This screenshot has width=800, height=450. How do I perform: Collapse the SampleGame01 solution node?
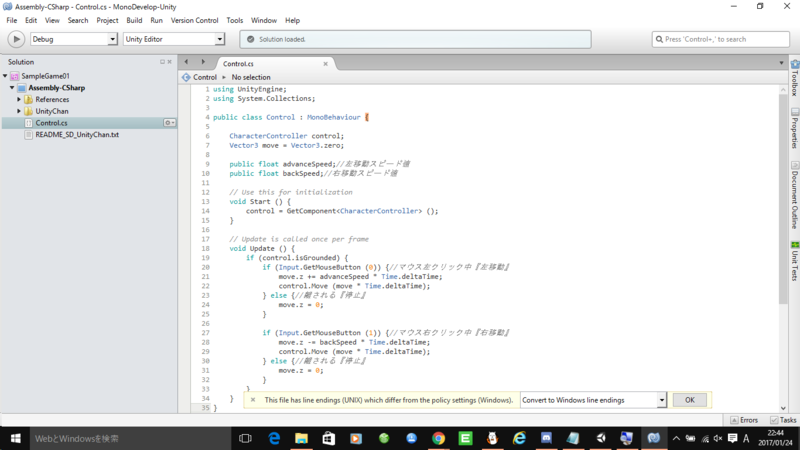point(5,76)
